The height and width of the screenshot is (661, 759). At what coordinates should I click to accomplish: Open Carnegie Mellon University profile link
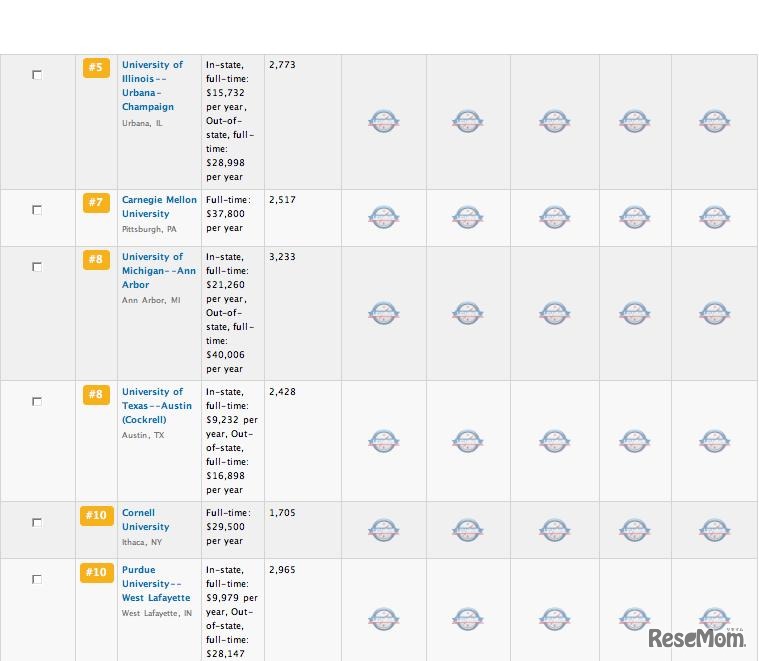[159, 207]
